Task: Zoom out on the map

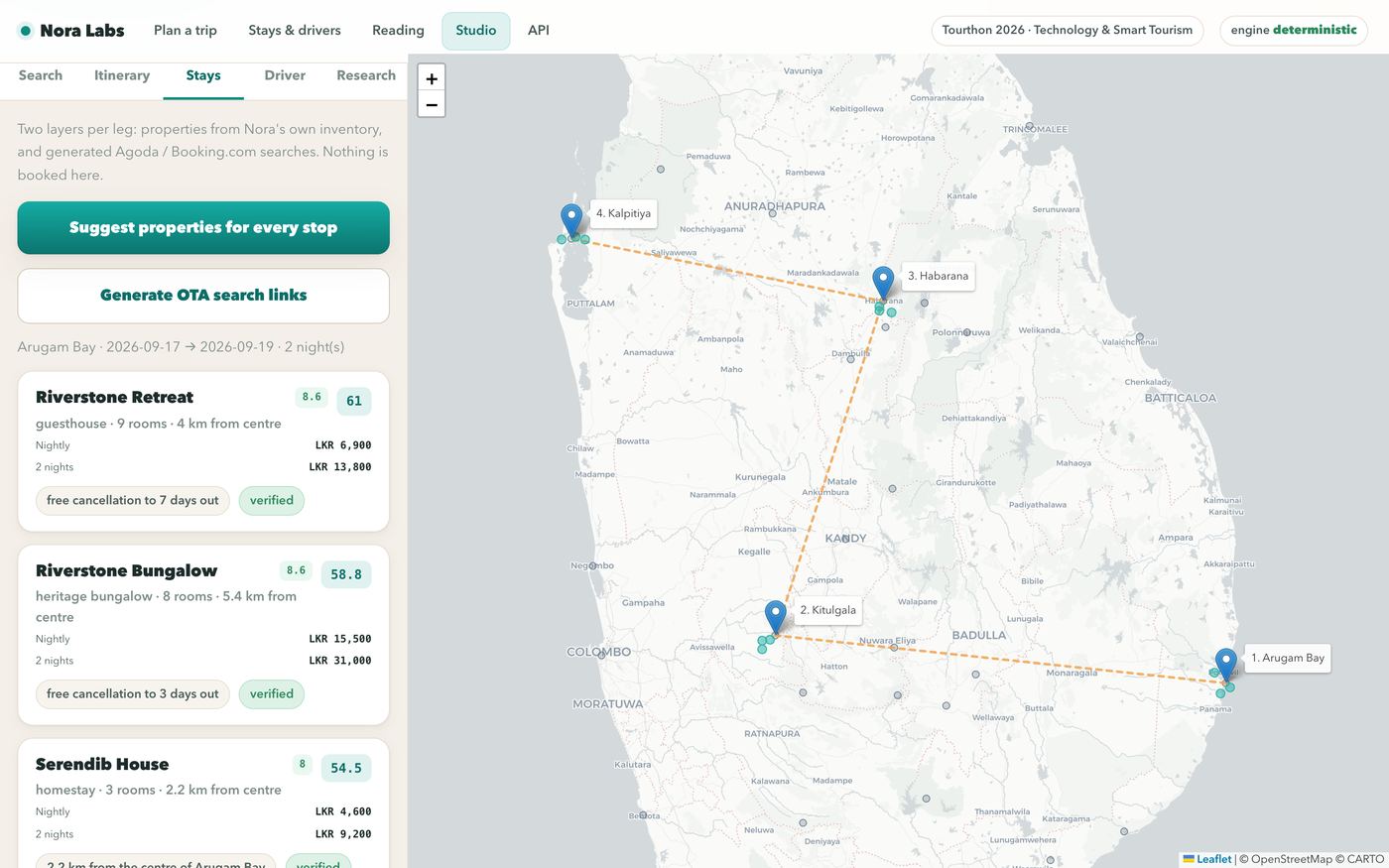Action: pos(432,104)
